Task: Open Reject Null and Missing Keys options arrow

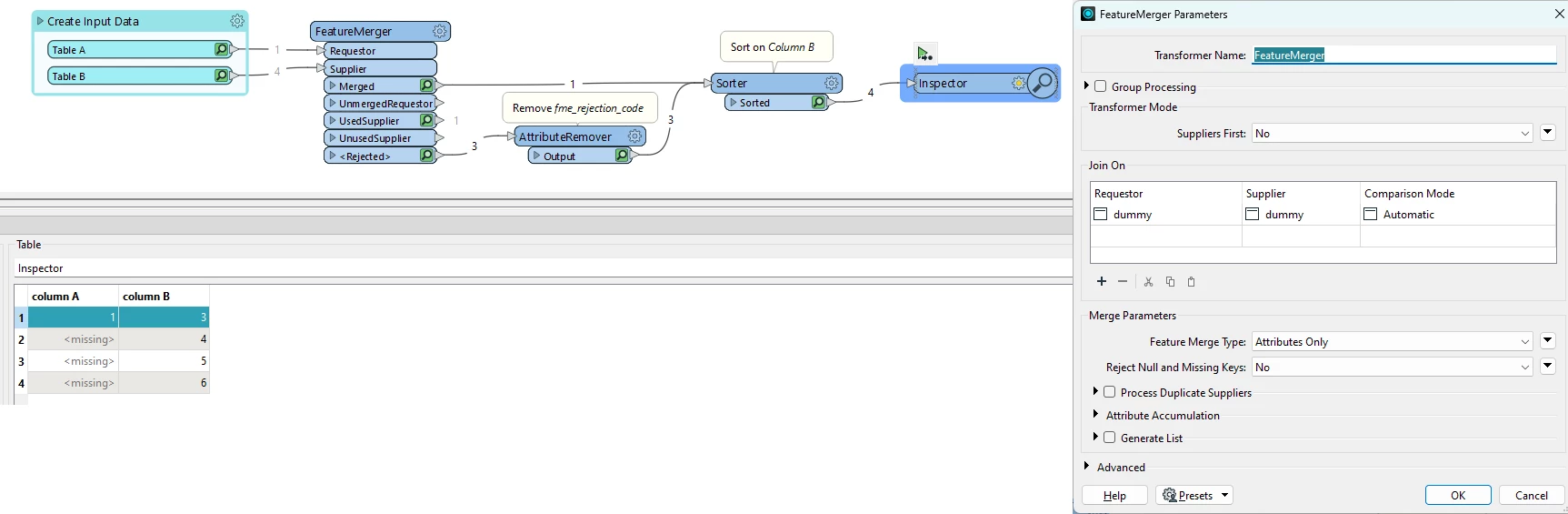Action: [x=1548, y=366]
